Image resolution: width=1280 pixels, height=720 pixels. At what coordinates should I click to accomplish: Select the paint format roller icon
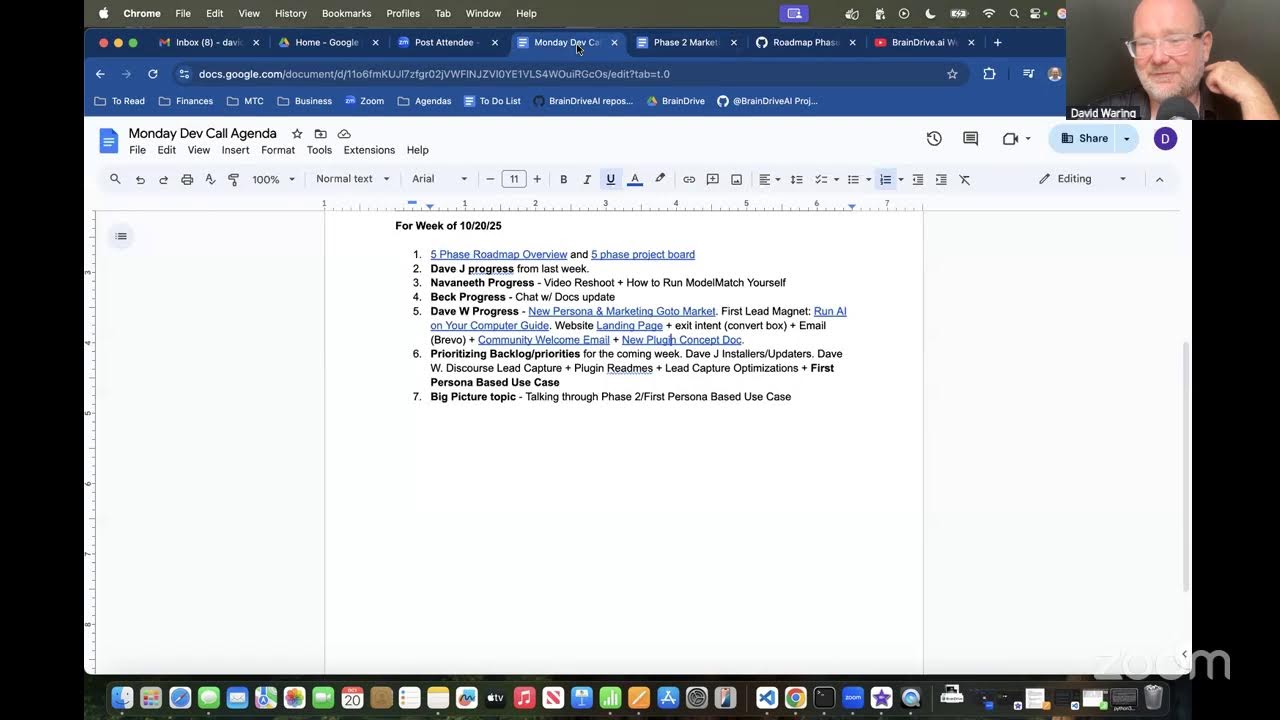(233, 179)
